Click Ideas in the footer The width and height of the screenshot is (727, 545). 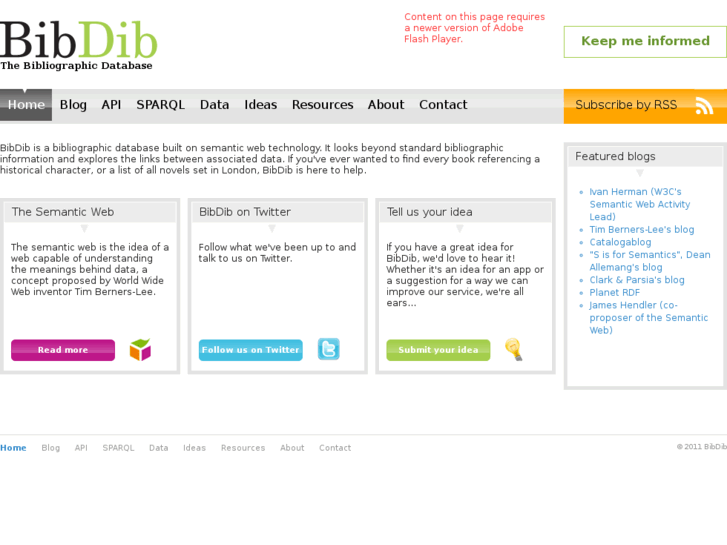click(194, 448)
